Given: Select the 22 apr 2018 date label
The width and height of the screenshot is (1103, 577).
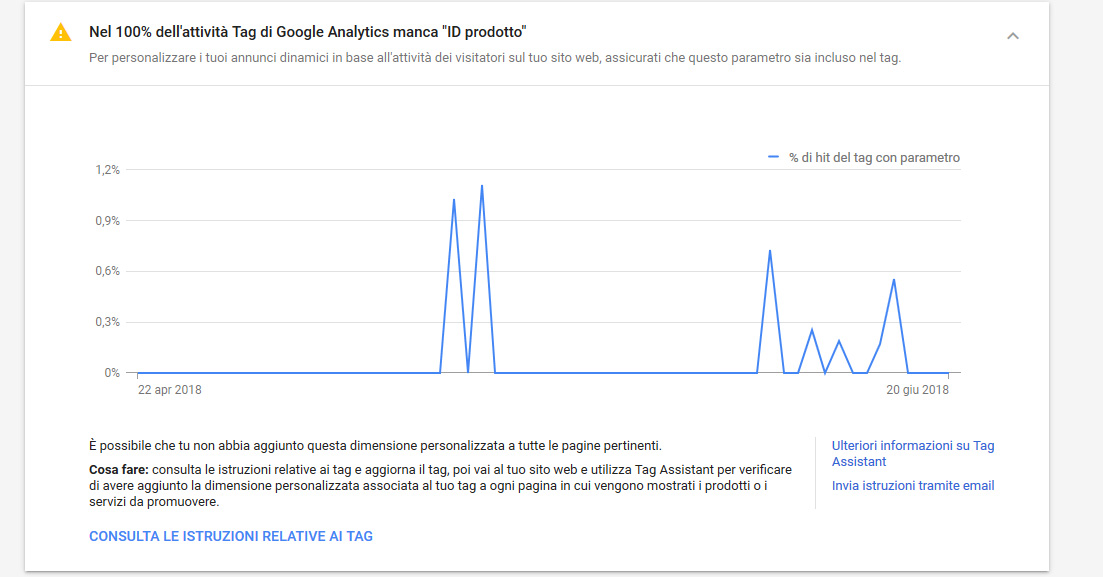Looking at the screenshot, I should (170, 390).
